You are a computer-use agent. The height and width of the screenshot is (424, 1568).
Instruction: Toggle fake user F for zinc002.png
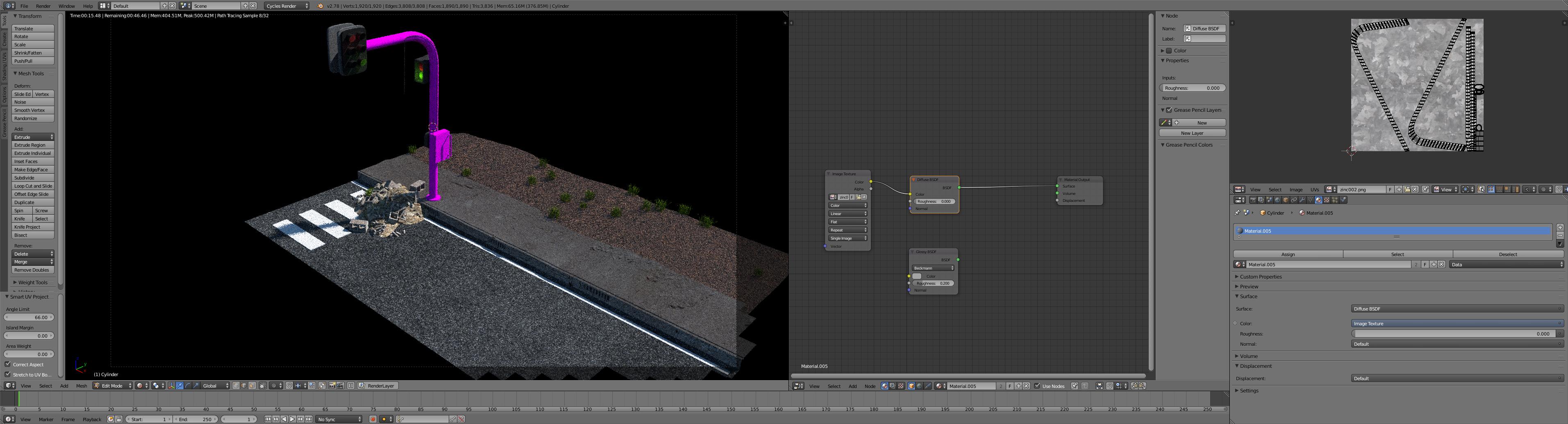(1390, 190)
